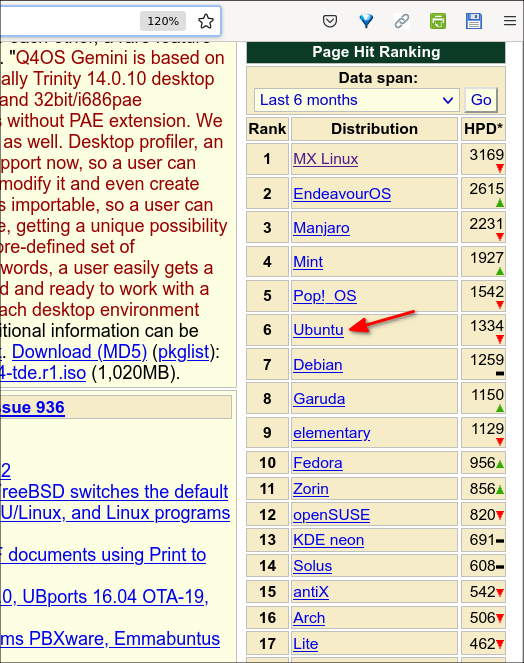Open the openSUSE link
The image size is (524, 663).
(332, 515)
